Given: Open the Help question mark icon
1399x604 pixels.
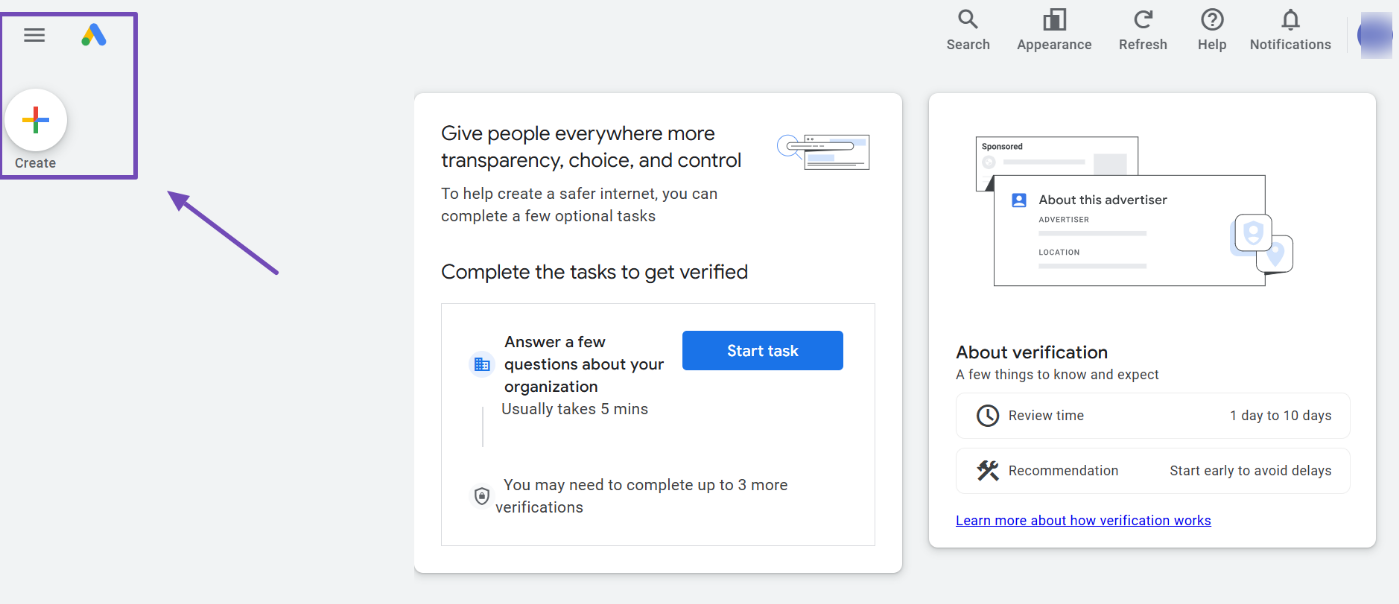Looking at the screenshot, I should [1212, 20].
